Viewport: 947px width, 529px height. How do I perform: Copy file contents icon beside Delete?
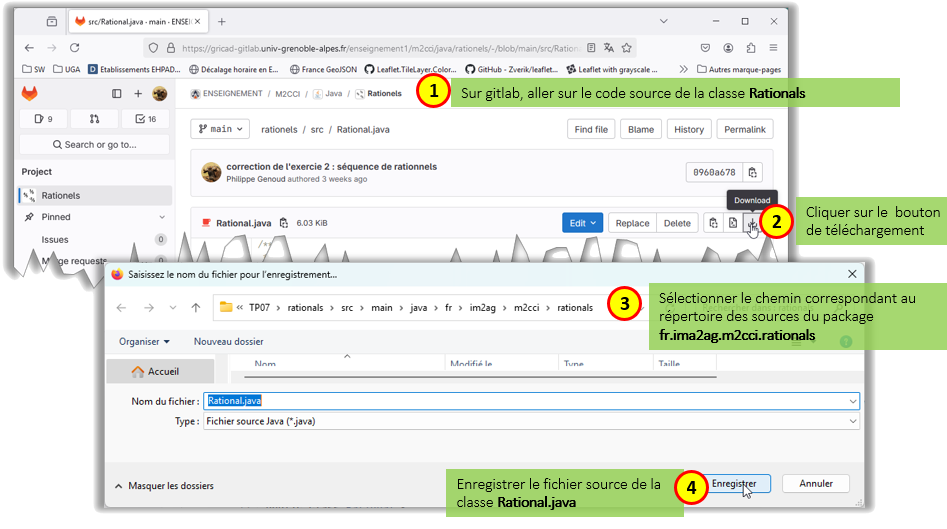pyautogui.click(x=713, y=223)
